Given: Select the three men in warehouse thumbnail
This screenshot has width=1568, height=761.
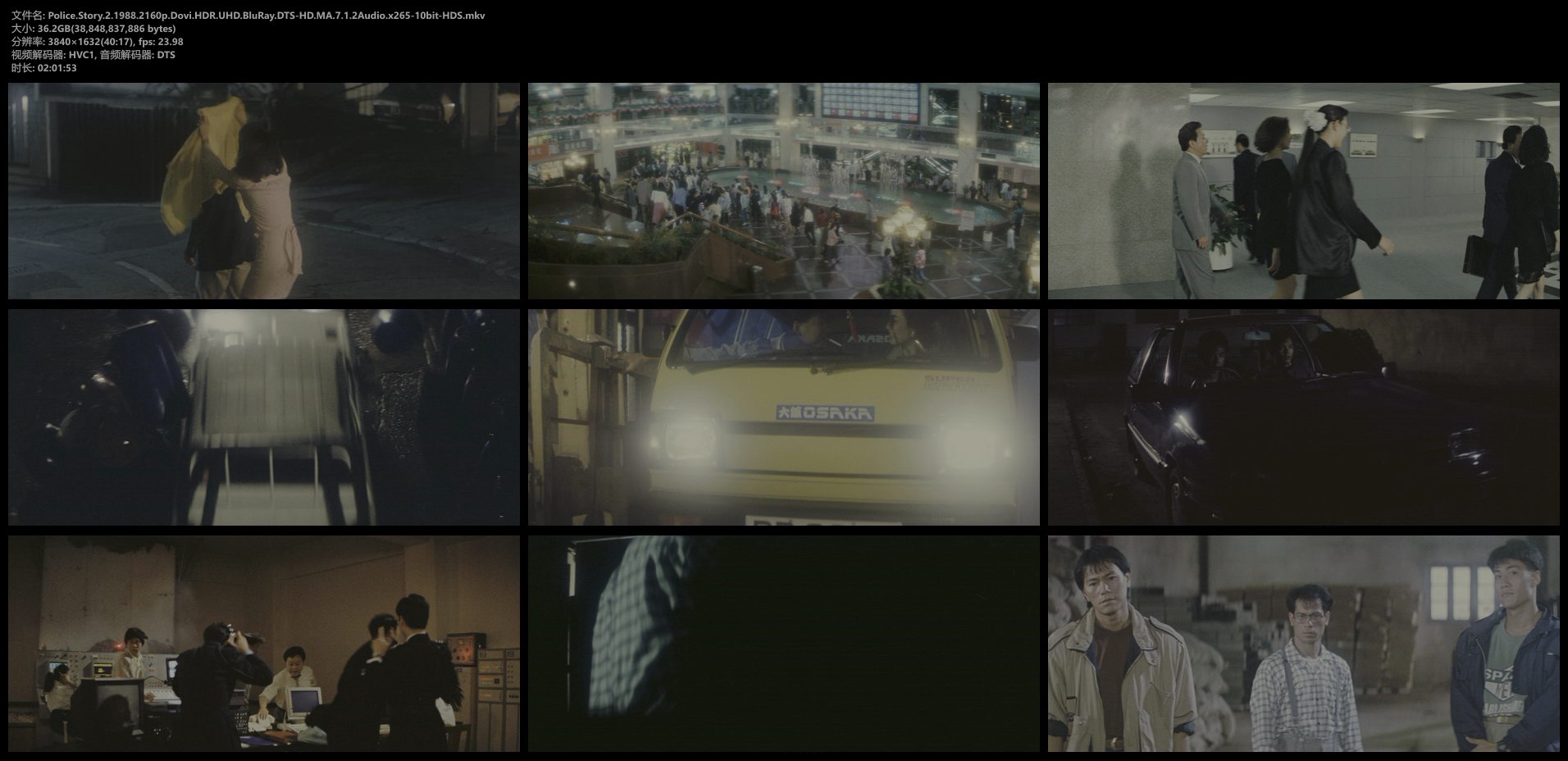Looking at the screenshot, I should tap(1303, 644).
